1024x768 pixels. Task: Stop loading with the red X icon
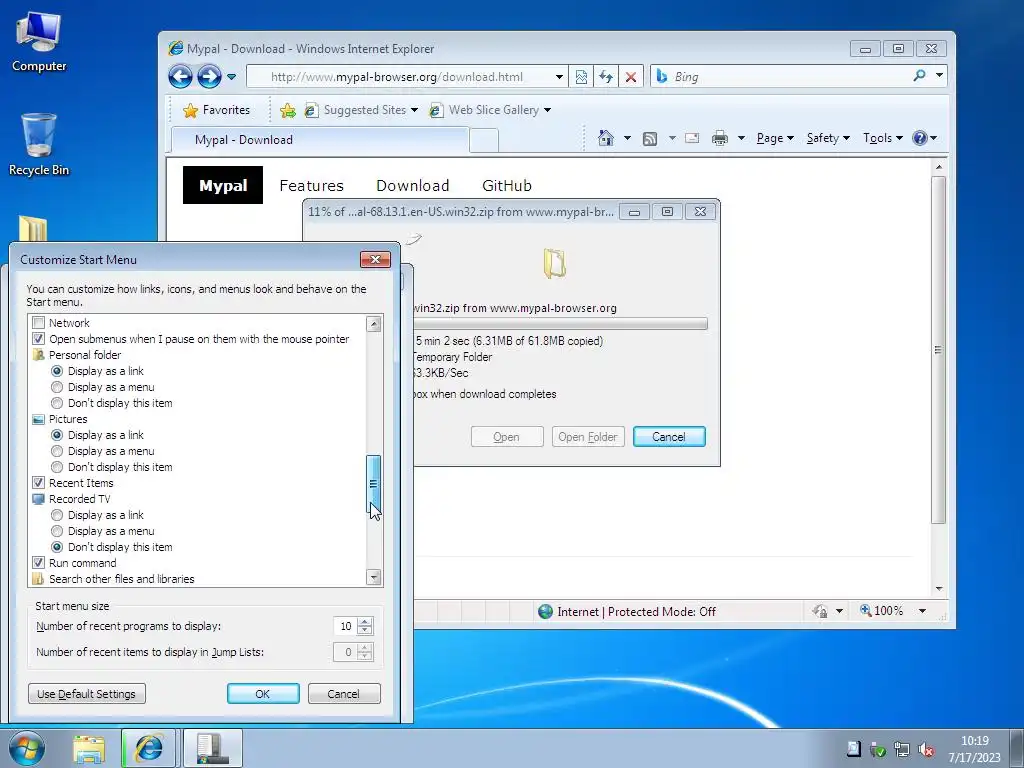coord(630,77)
